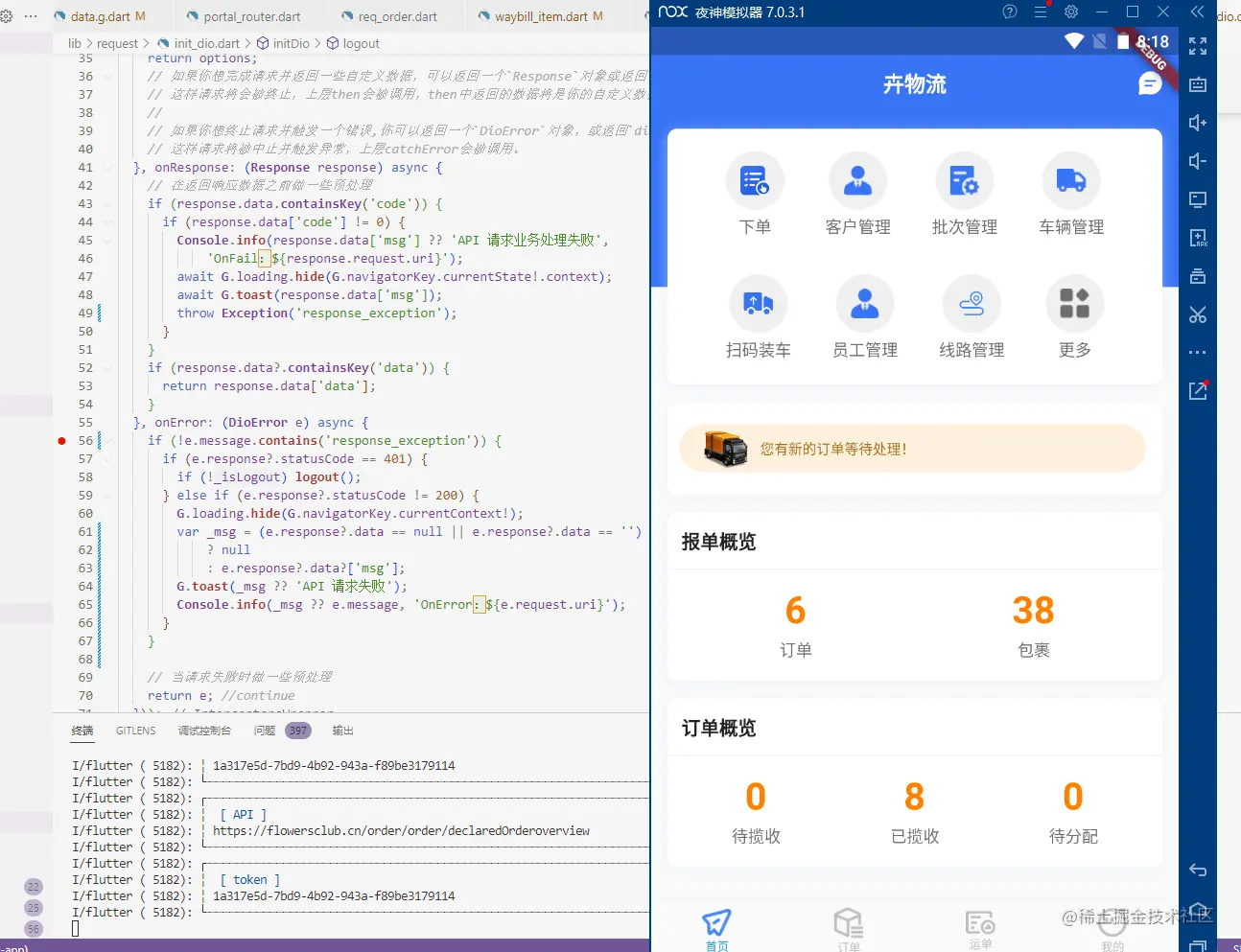Click Nox keyboard mapping icon
Screen dimensions: 1241x952
(1198, 84)
